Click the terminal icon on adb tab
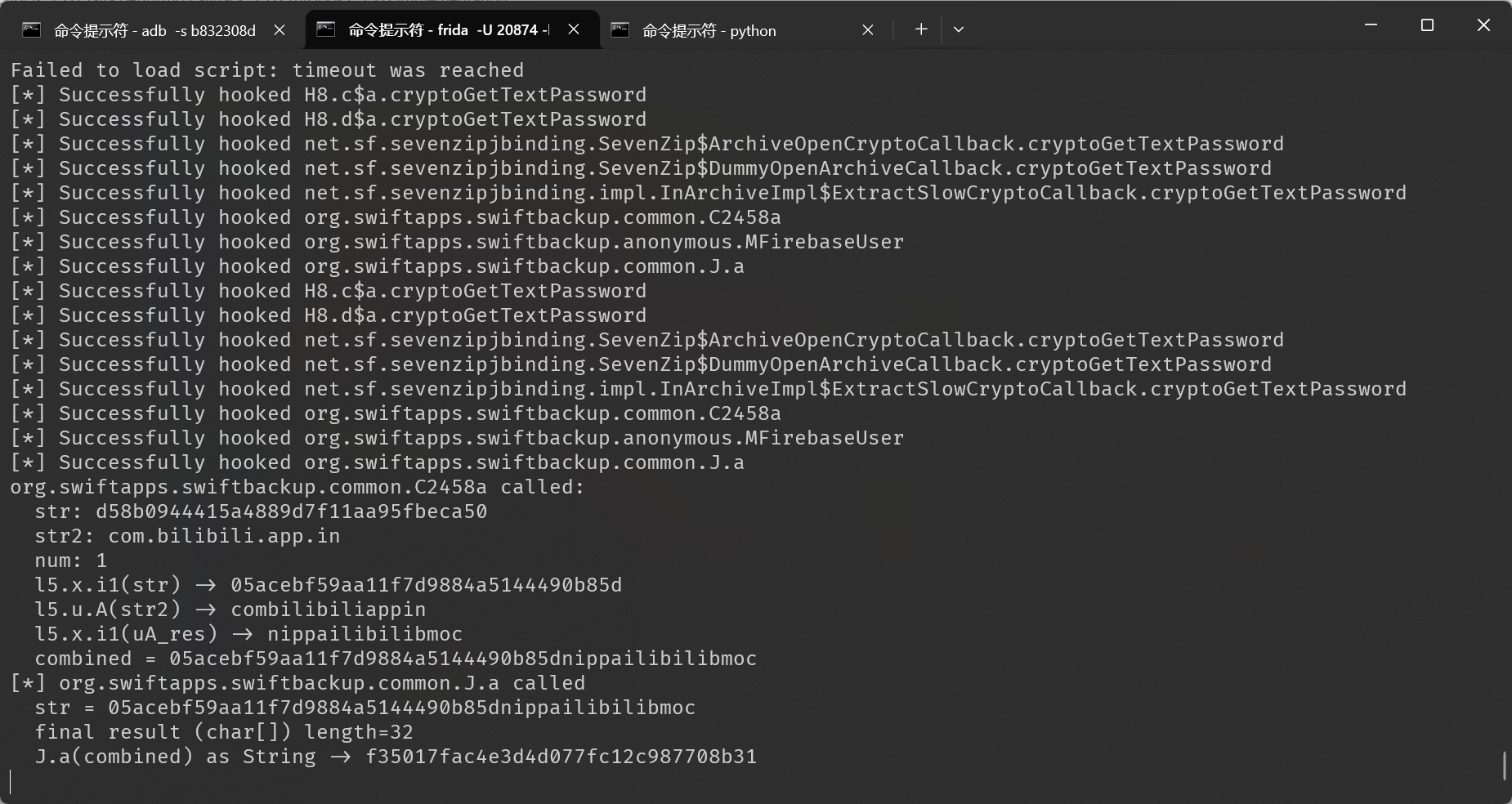The height and width of the screenshot is (804, 1512). [x=32, y=30]
